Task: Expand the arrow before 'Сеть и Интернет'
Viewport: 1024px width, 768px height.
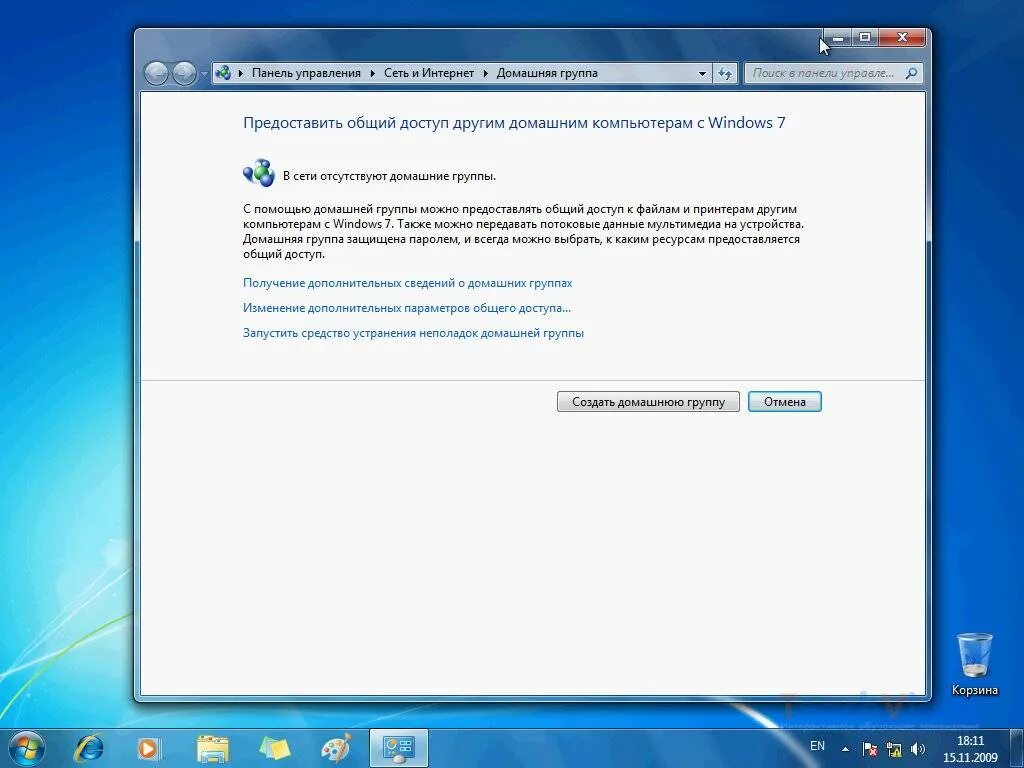Action: pyautogui.click(x=373, y=73)
